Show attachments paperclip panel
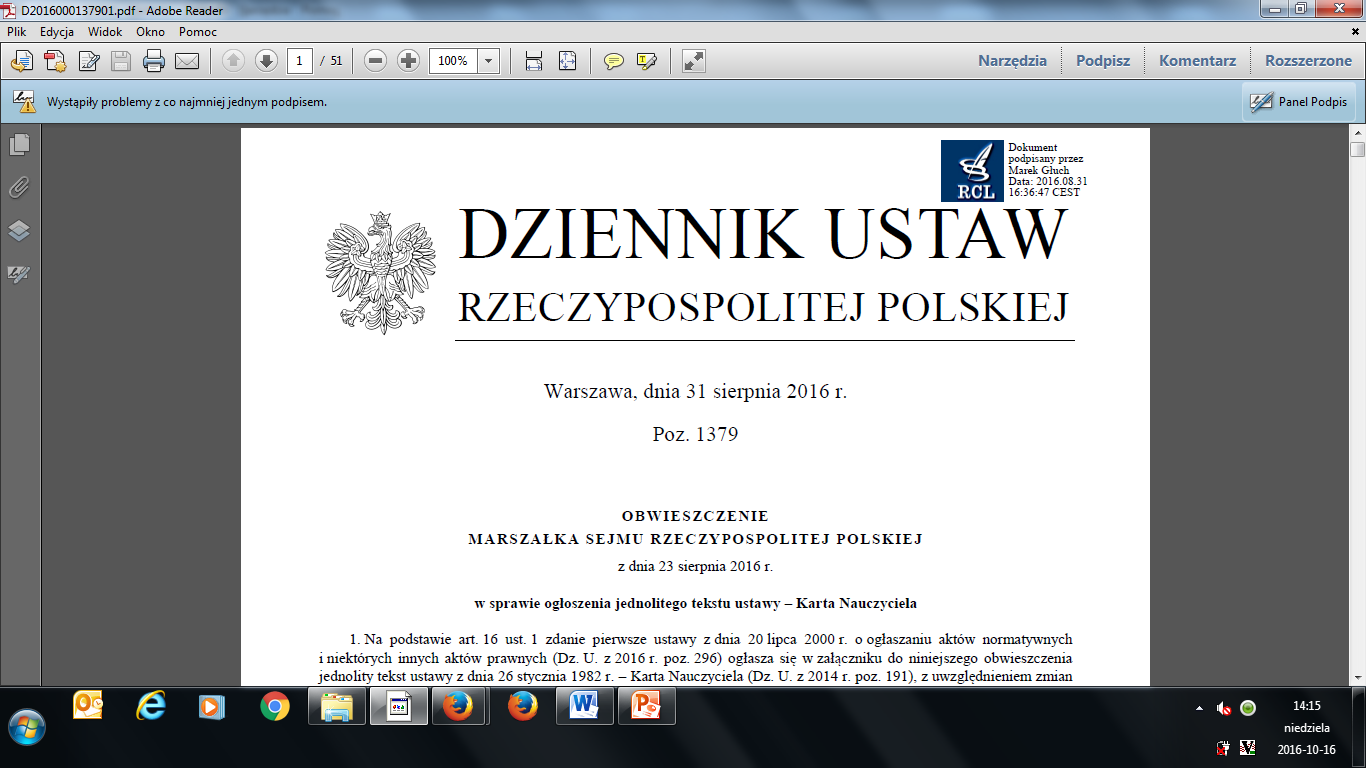1366x768 pixels. pos(19,188)
